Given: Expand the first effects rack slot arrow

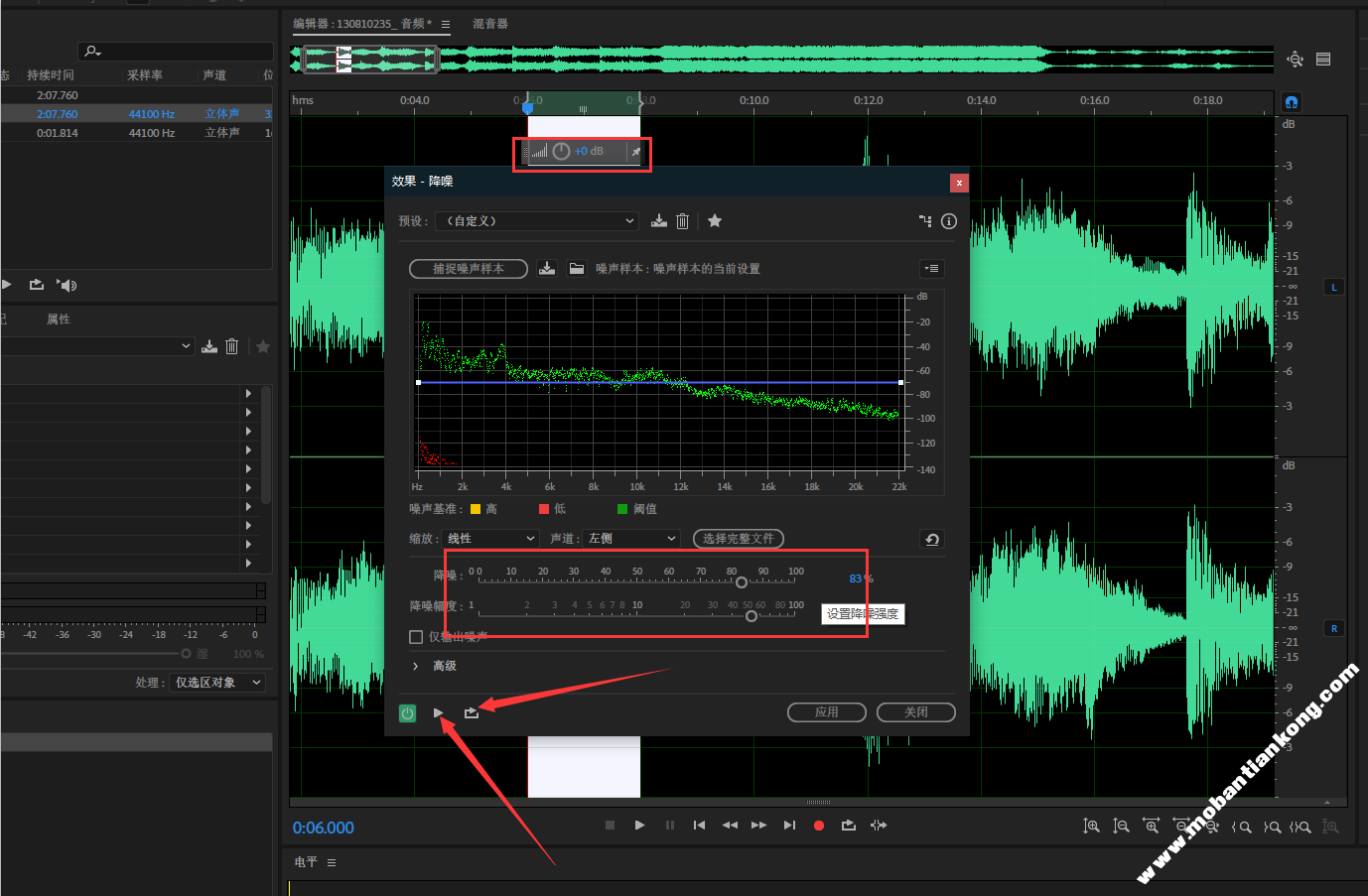Looking at the screenshot, I should pyautogui.click(x=248, y=394).
